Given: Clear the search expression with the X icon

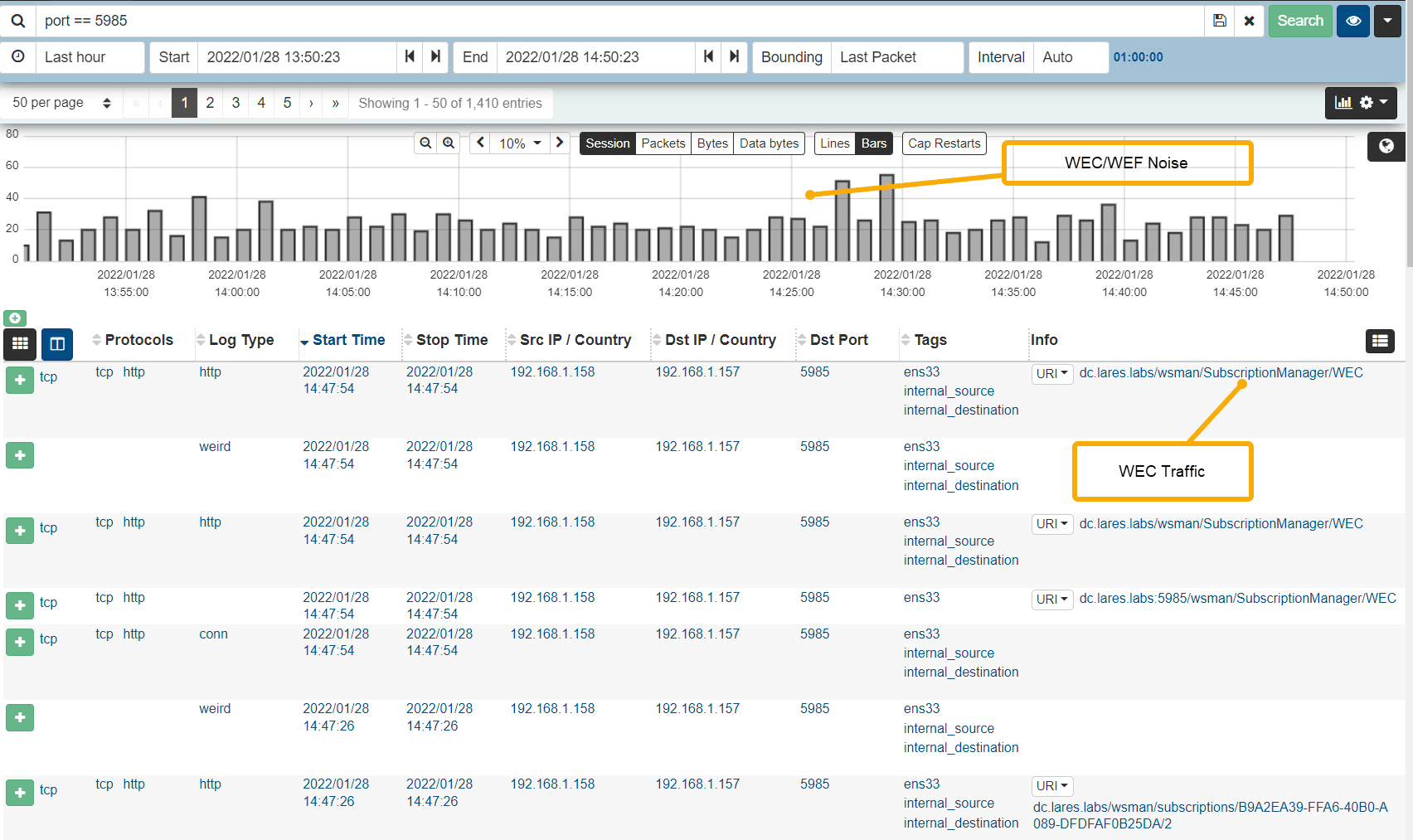Looking at the screenshot, I should (x=1249, y=21).
